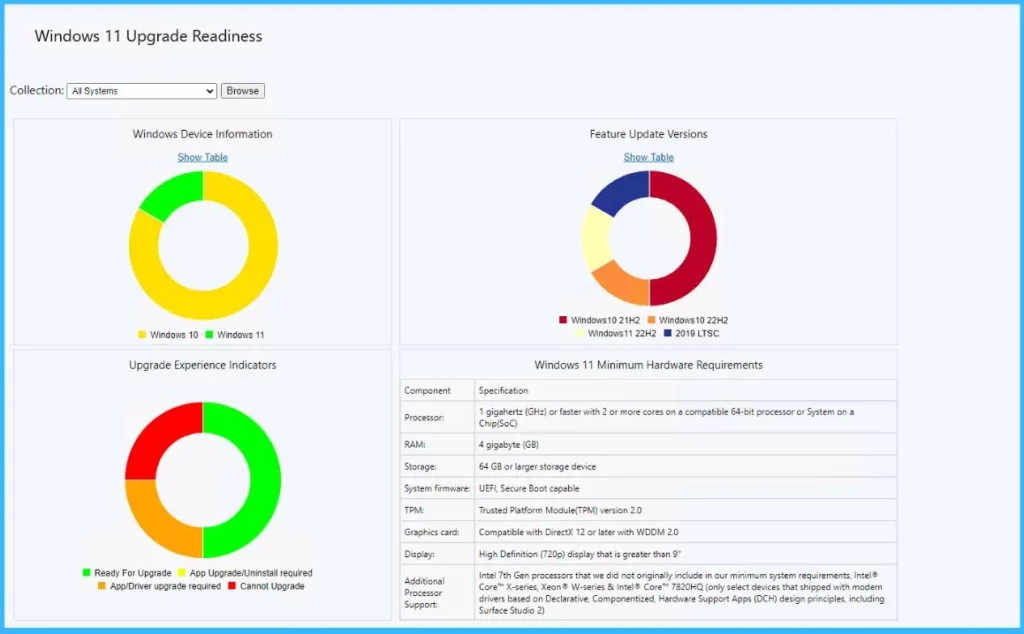Click the green Ready For Upgrade legend swatch

pos(86,573)
